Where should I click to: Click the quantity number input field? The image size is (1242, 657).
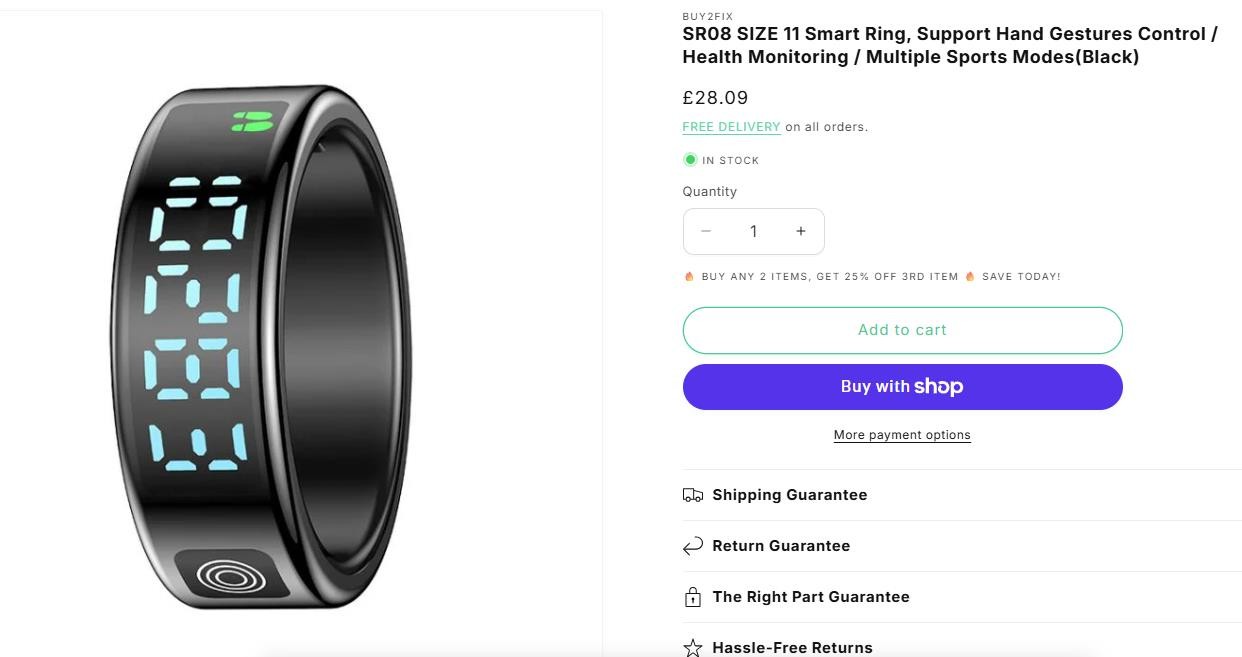(x=753, y=231)
